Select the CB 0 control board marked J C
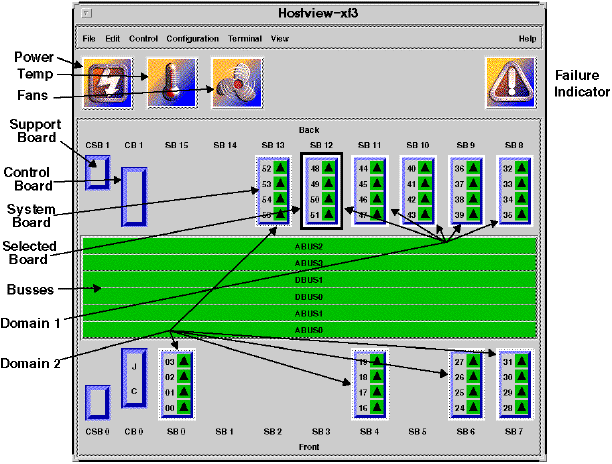Image resolution: width=612 pixels, height=464 pixels. pos(133,378)
